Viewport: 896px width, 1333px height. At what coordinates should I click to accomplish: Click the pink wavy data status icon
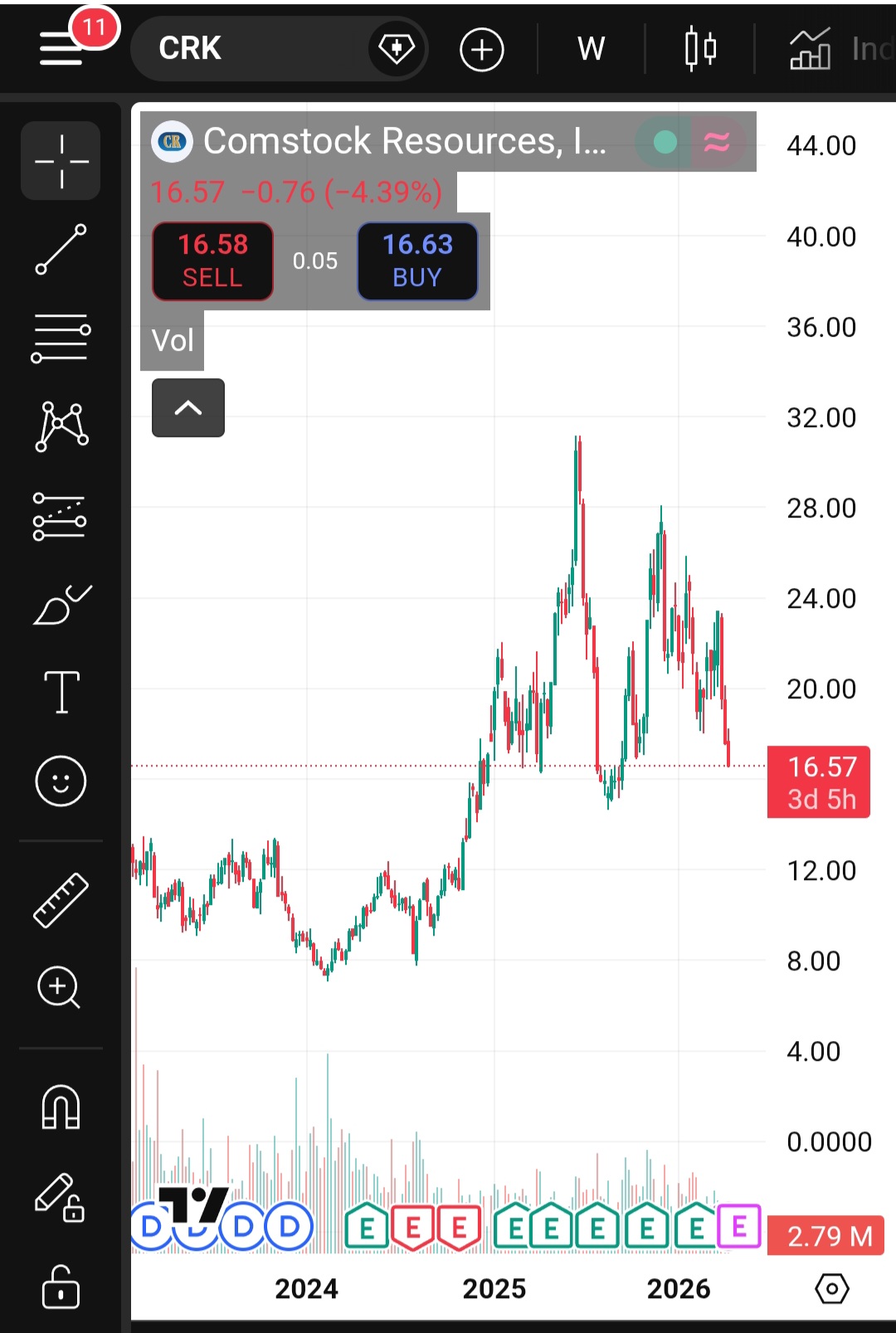(x=717, y=143)
